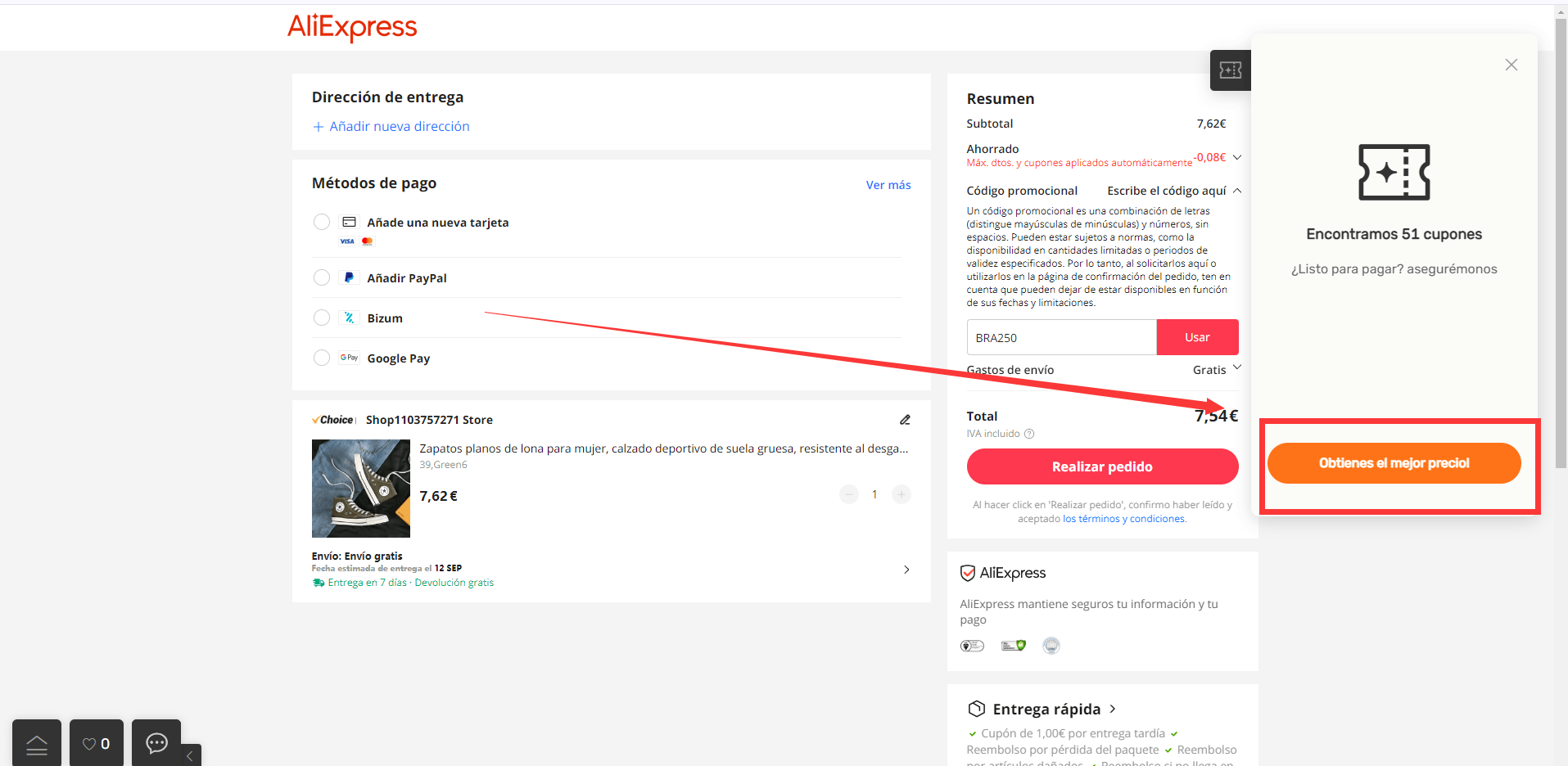The width and height of the screenshot is (1568, 766).
Task: Choose Bizum as payment method
Action: [322, 318]
